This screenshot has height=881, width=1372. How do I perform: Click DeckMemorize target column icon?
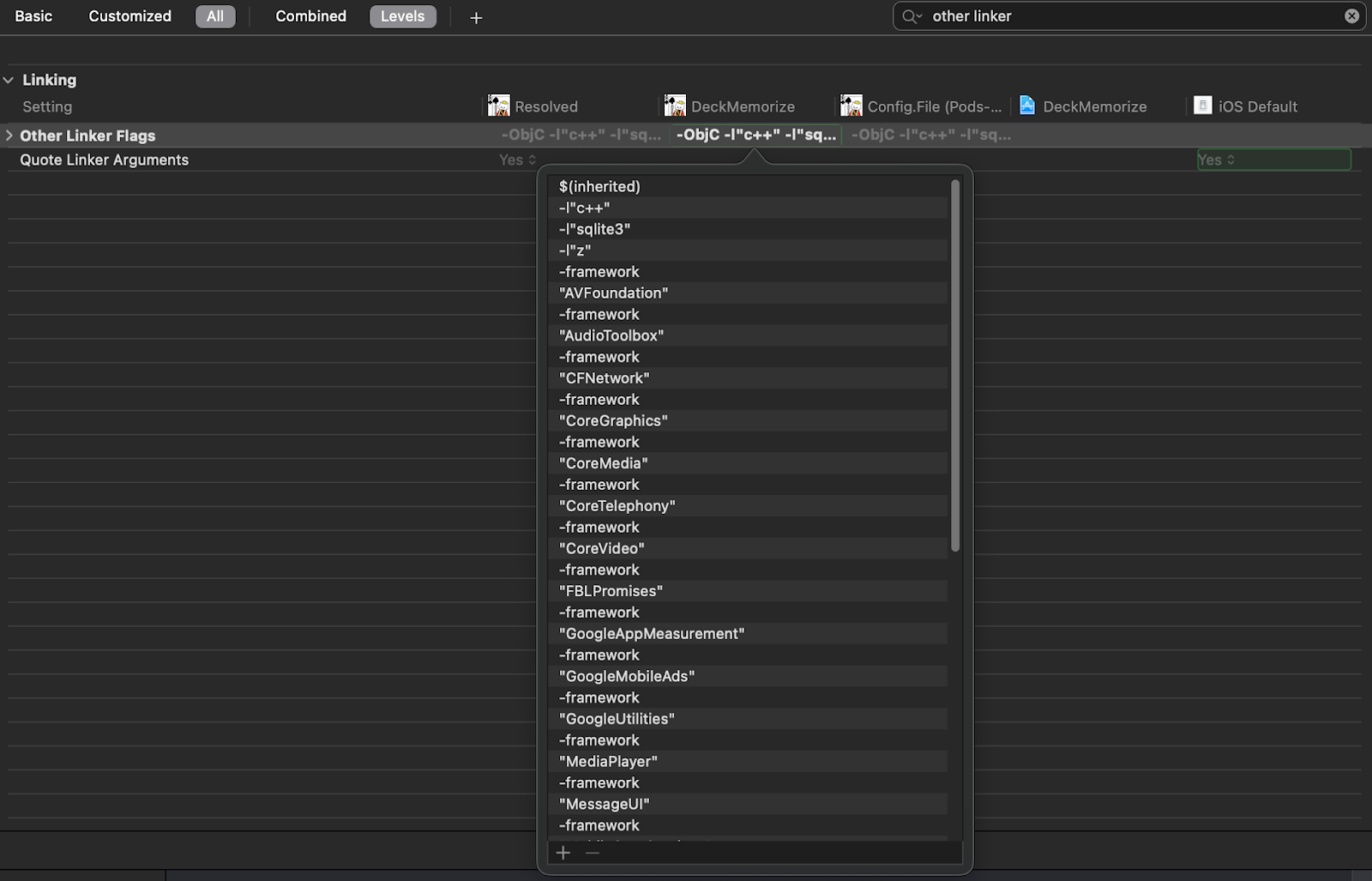[x=675, y=106]
